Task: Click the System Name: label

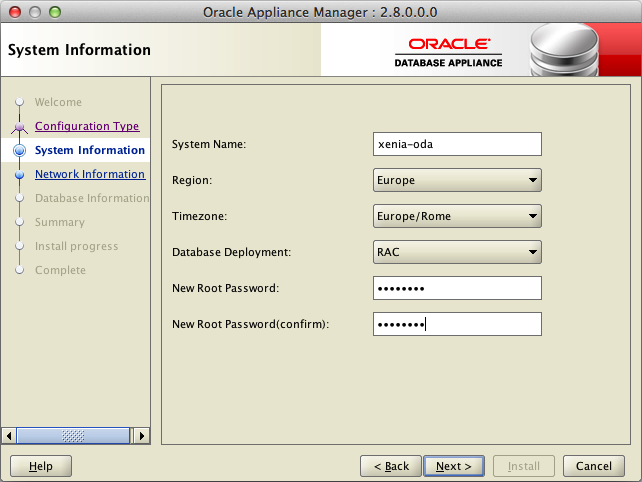Action: pyautogui.click(x=209, y=144)
